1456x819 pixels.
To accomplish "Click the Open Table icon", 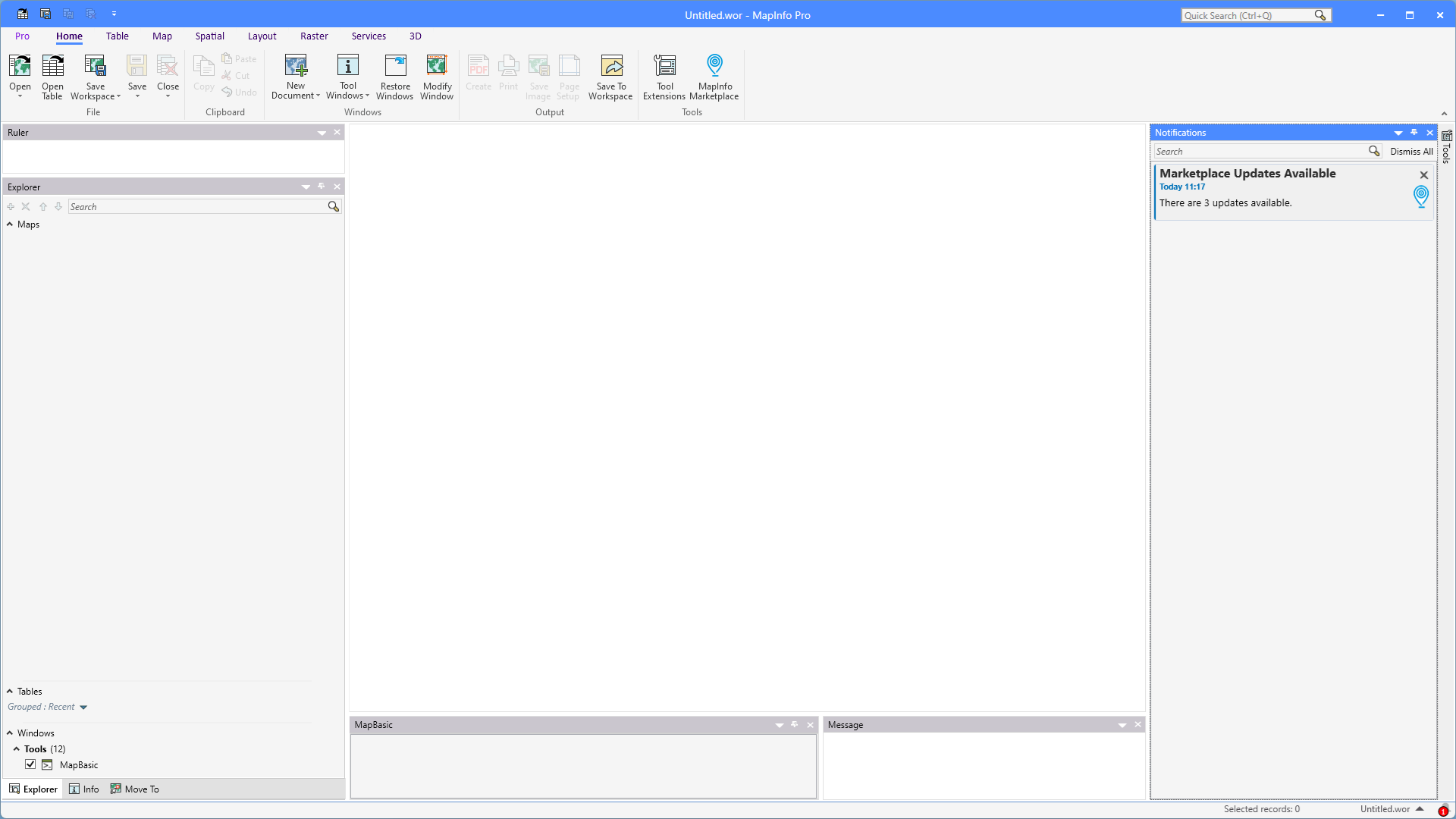I will pyautogui.click(x=52, y=67).
